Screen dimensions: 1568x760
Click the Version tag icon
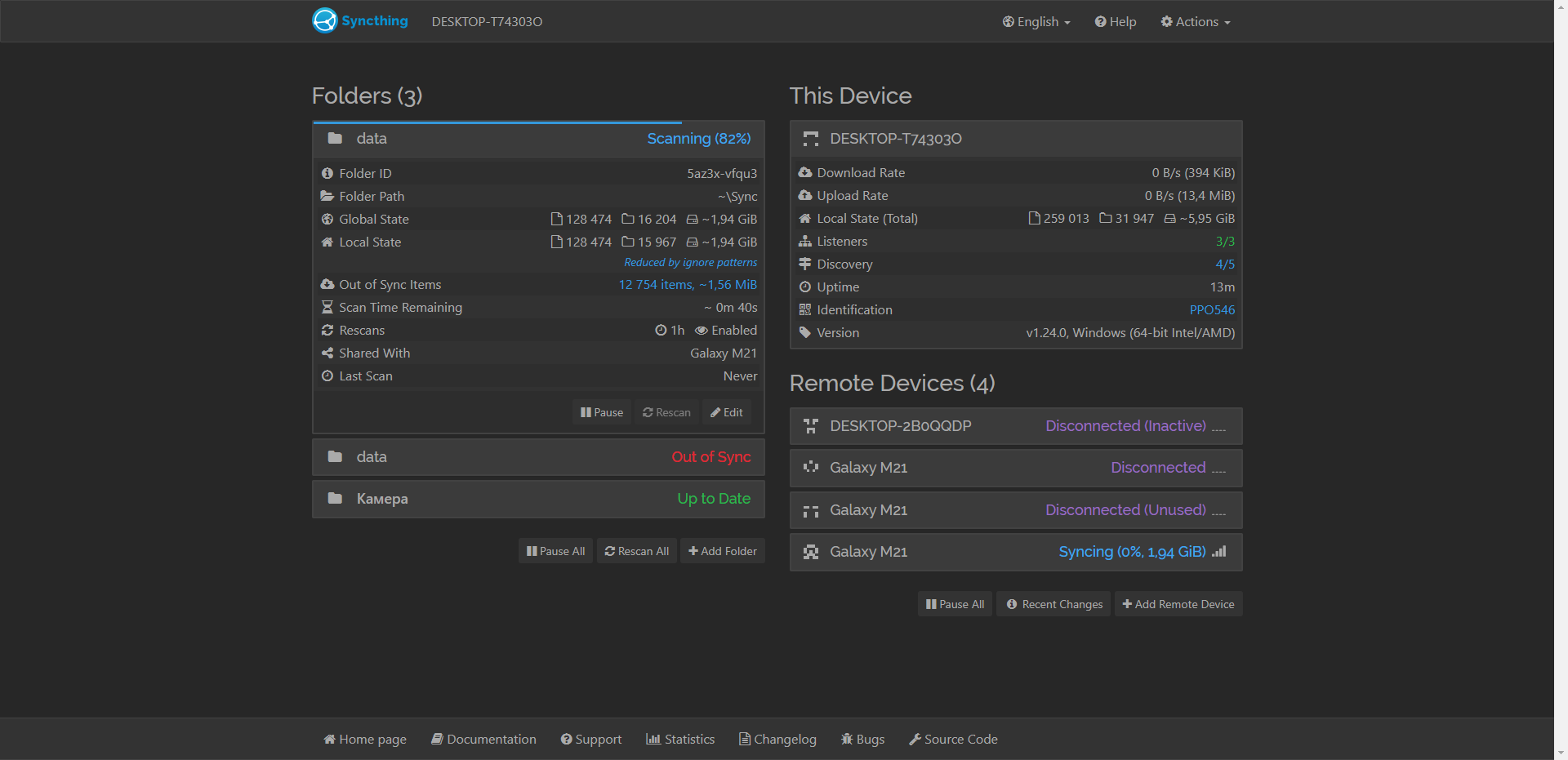click(805, 333)
